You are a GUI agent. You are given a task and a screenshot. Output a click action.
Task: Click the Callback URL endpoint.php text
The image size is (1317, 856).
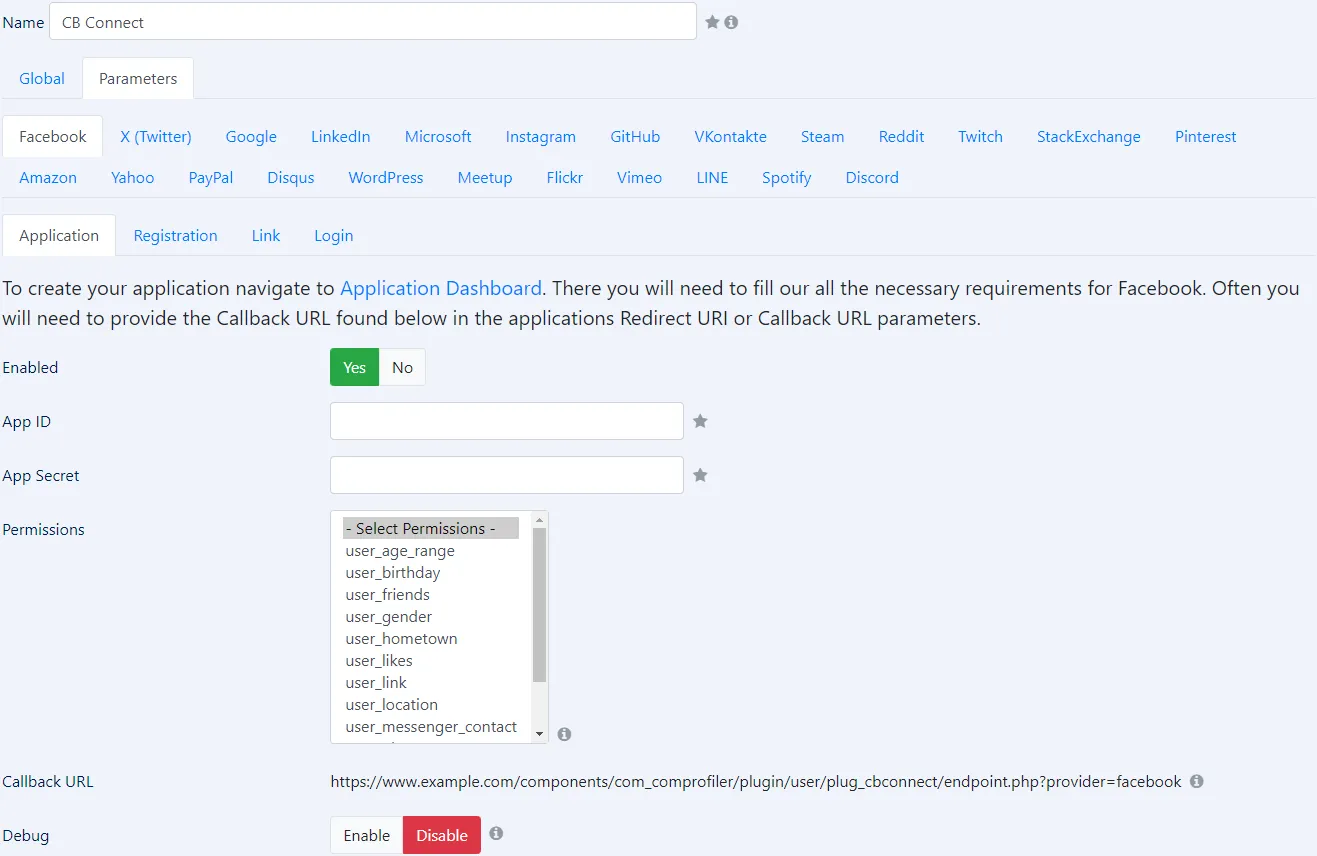[x=756, y=781]
